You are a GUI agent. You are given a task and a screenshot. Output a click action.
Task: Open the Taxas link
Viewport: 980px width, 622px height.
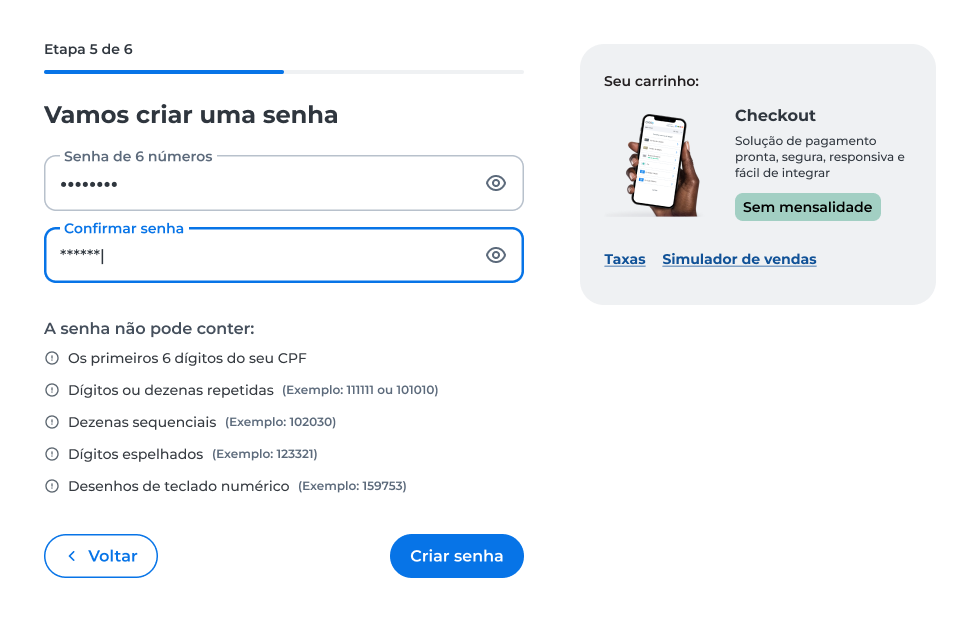[624, 259]
